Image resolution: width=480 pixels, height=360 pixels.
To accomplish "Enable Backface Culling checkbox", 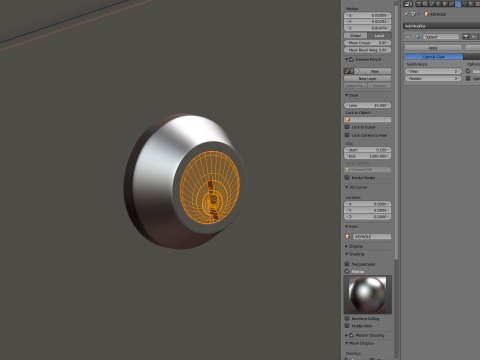I will (x=347, y=318).
